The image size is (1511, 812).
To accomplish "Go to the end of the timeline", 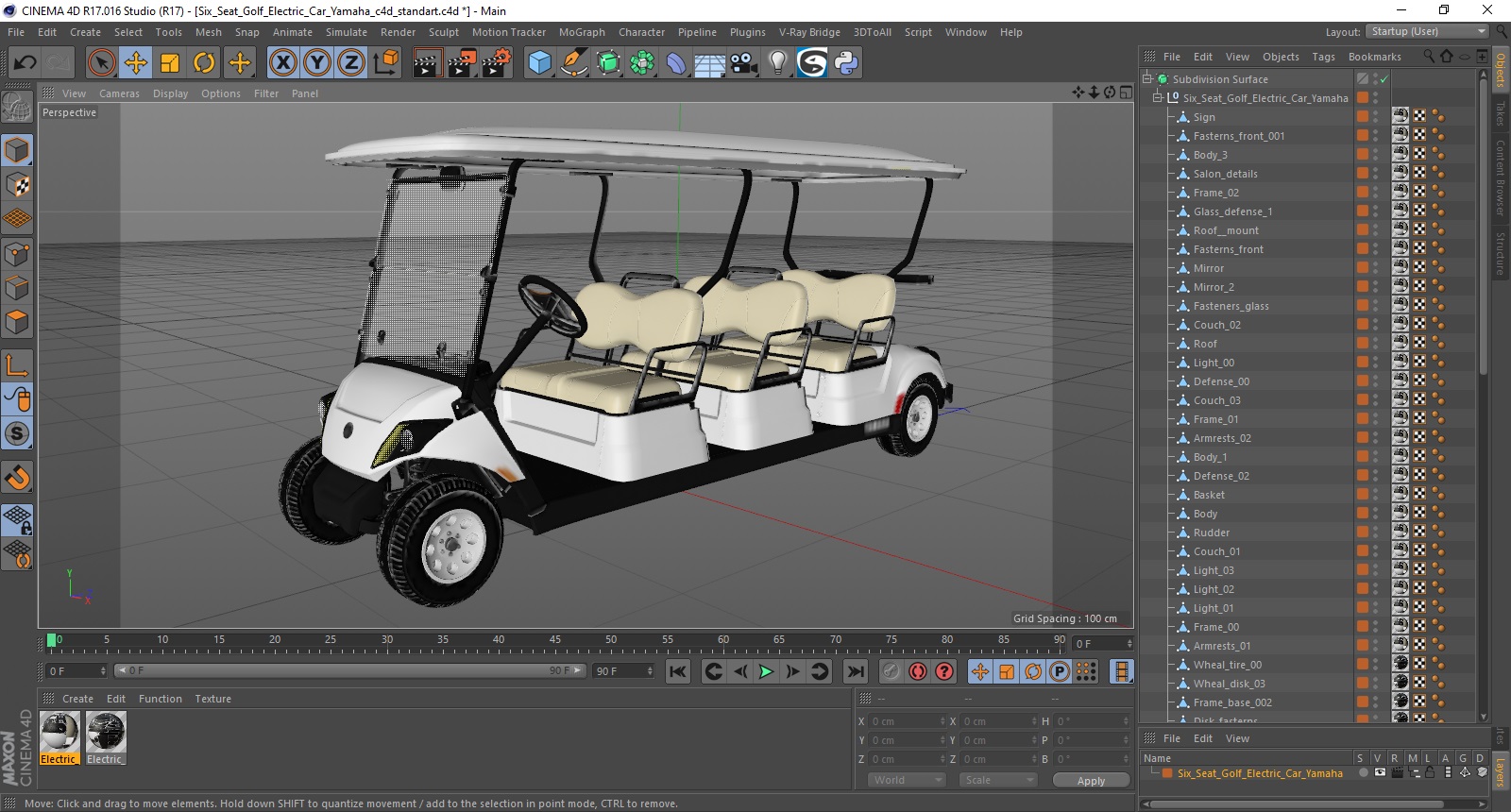I will 856,671.
